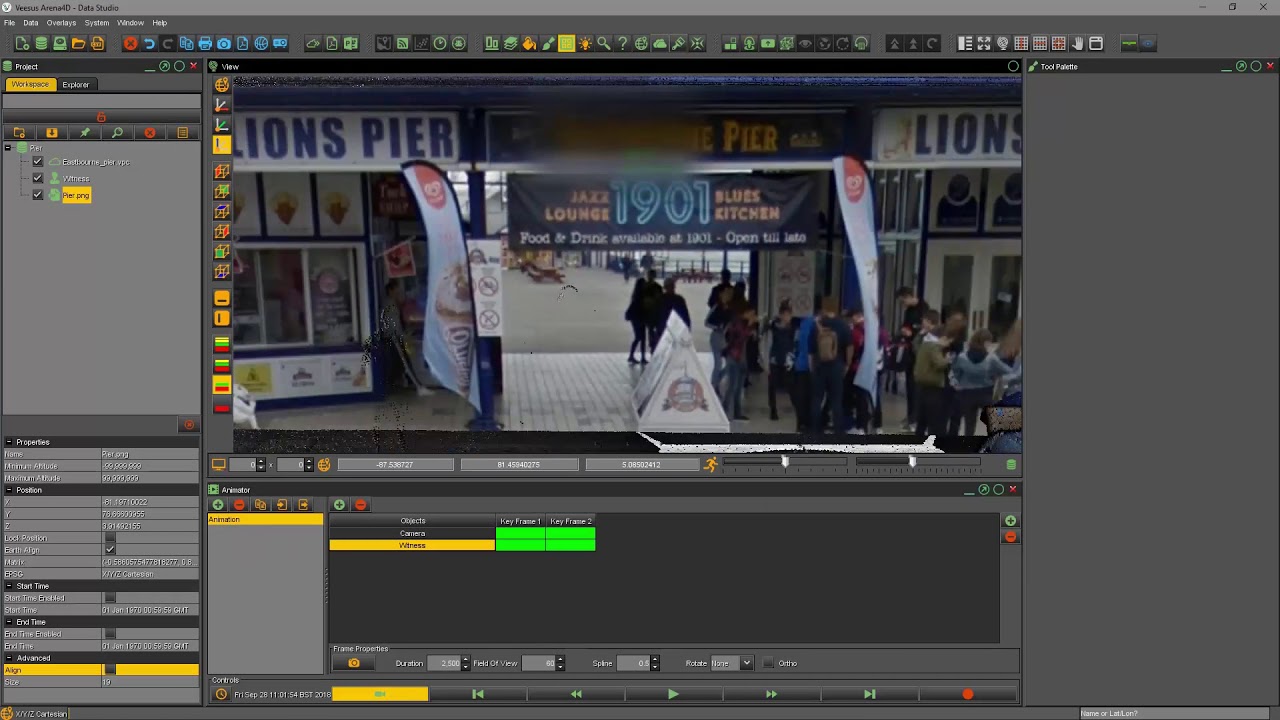Open the Window menu
Screen dimensions: 1280x720
coord(130,22)
